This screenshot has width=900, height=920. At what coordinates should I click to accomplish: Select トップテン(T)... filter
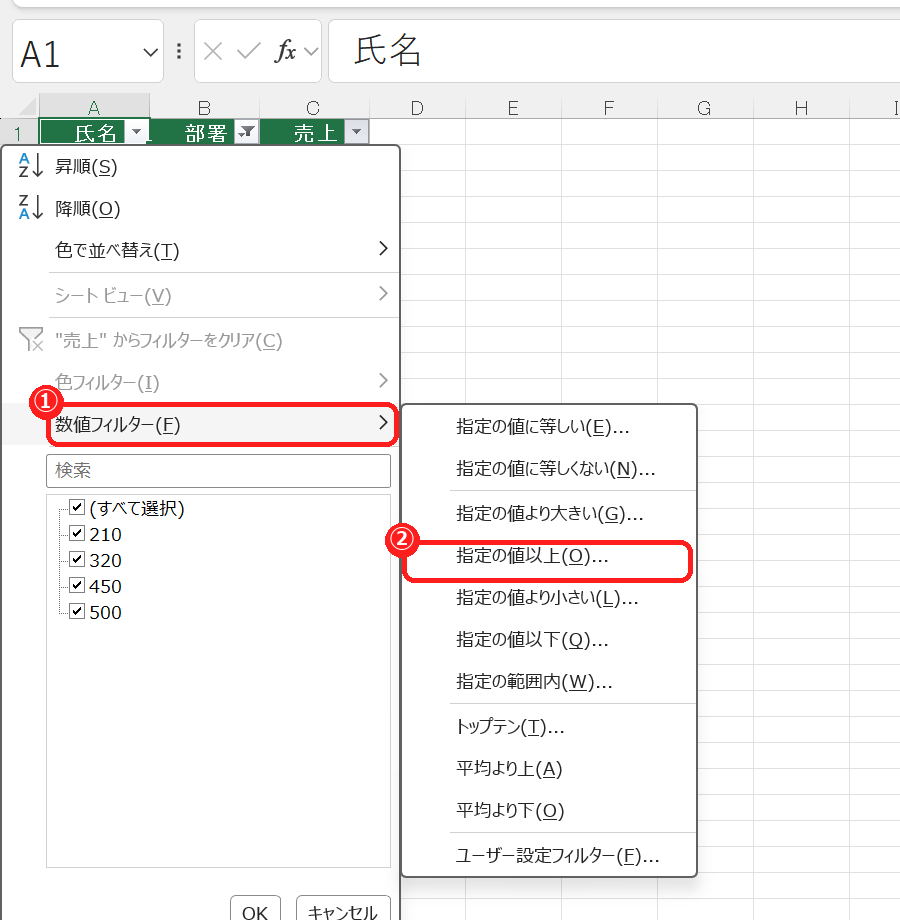(549, 727)
